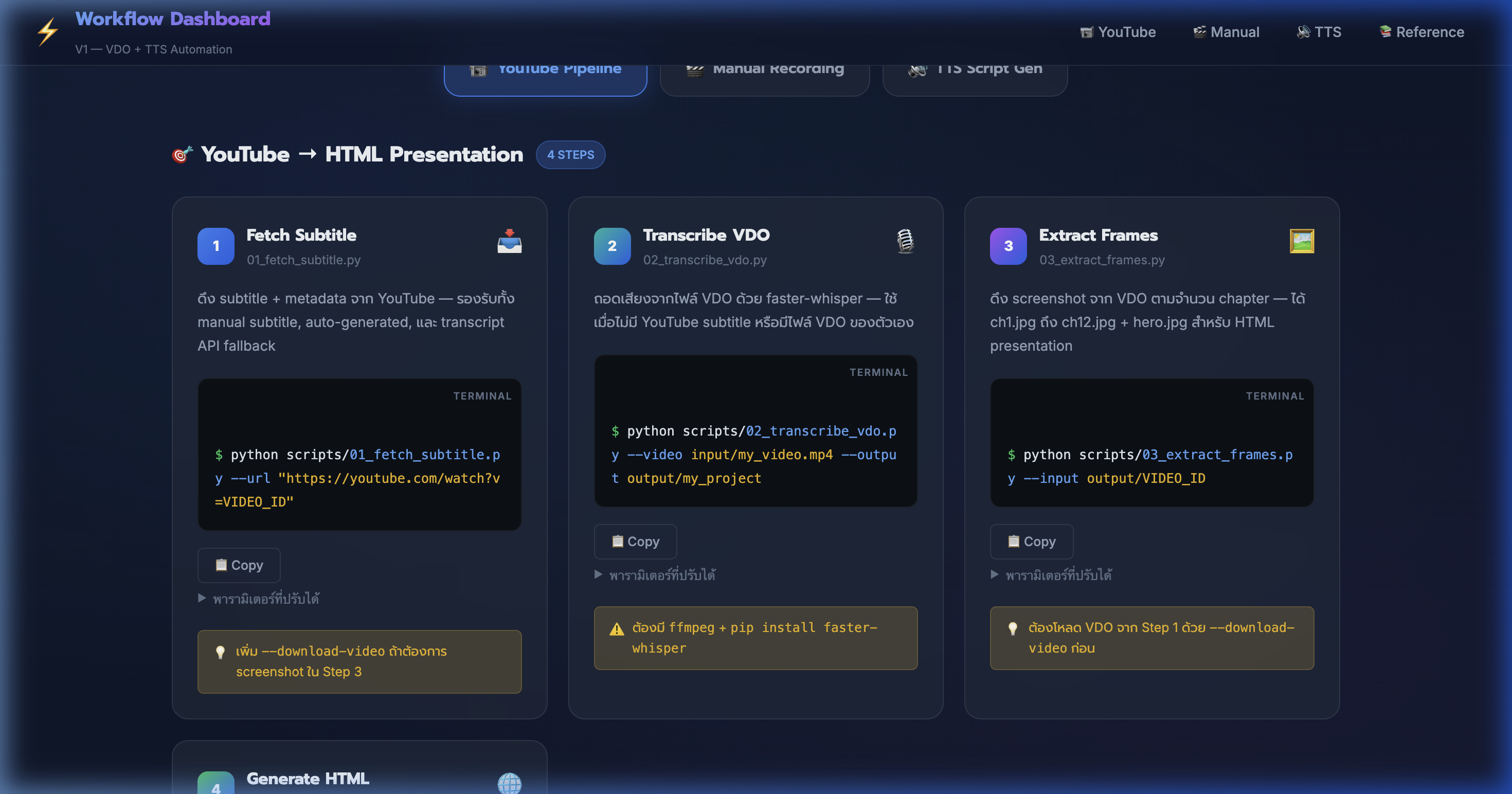
Task: Click the step 1 number badge
Action: (x=216, y=246)
